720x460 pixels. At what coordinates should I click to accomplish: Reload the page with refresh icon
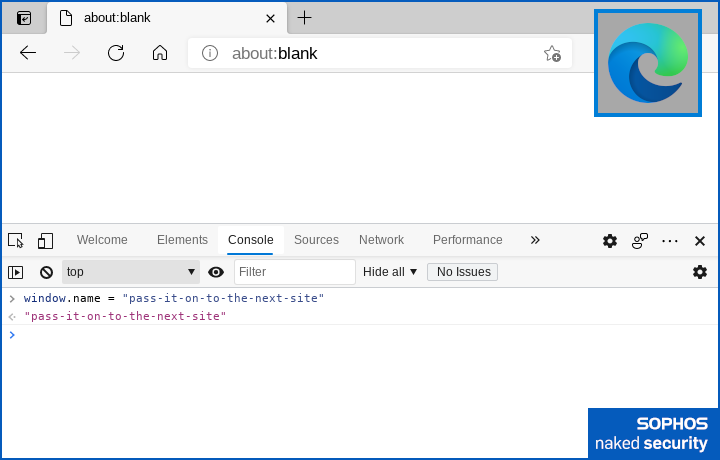(116, 53)
